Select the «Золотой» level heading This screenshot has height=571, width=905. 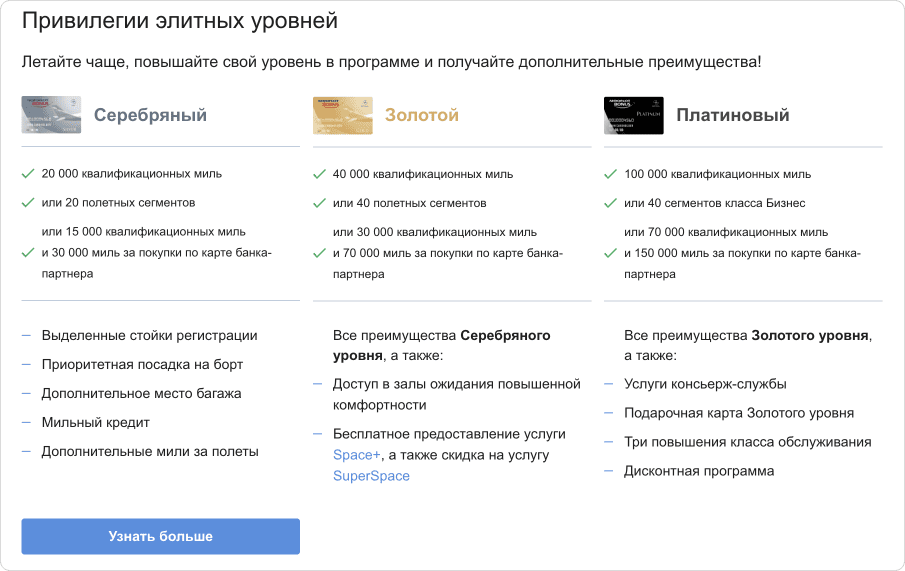coord(421,115)
